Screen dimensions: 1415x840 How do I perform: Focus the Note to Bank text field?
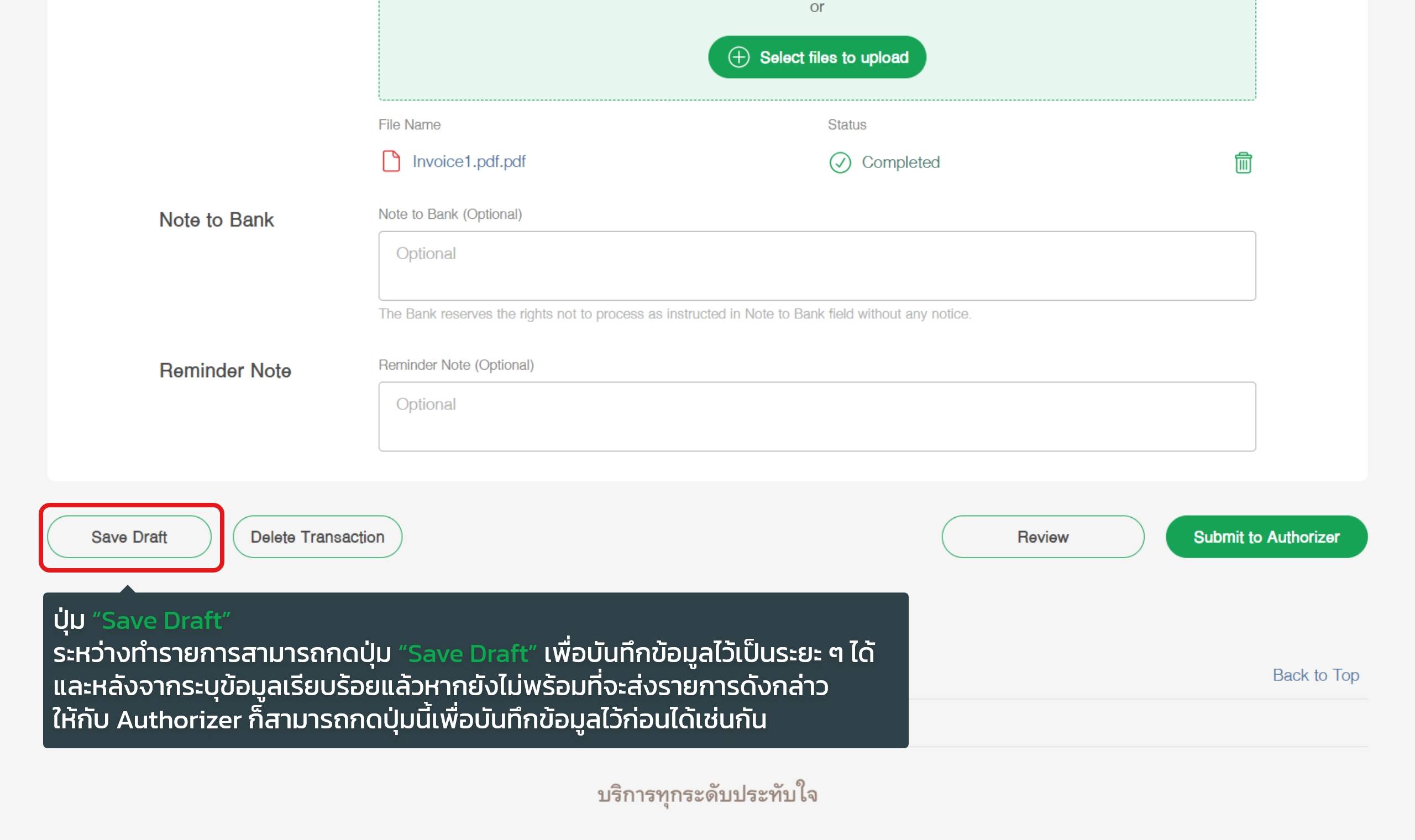[816, 265]
